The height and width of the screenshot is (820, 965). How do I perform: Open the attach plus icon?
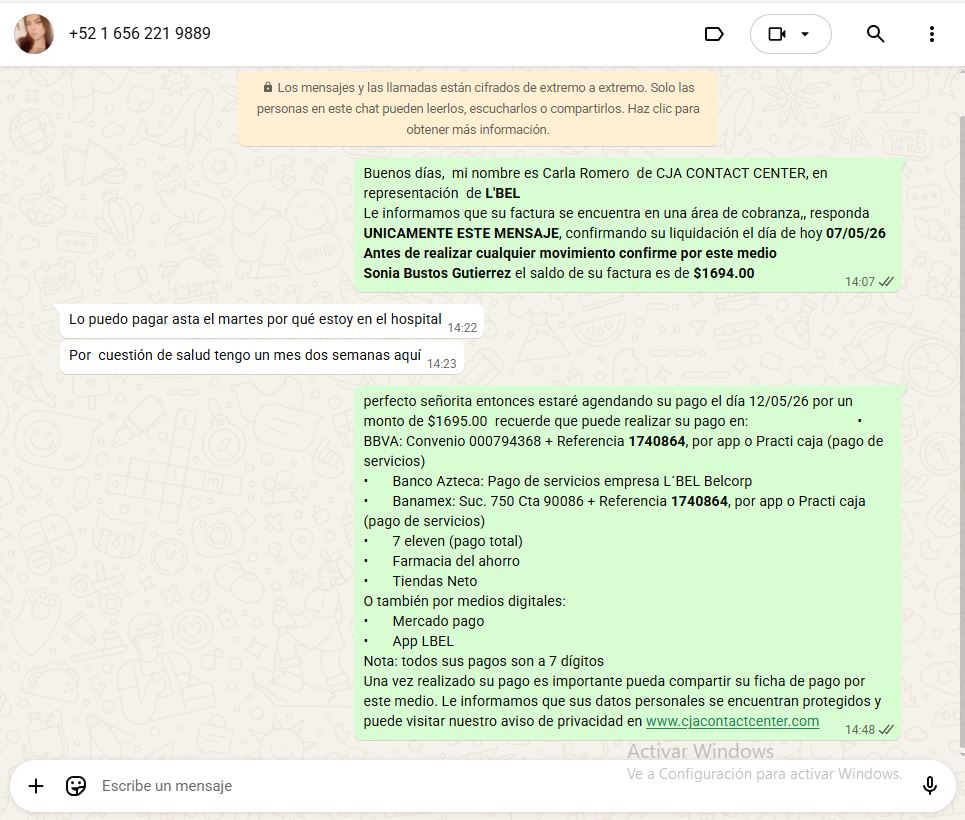point(36,786)
